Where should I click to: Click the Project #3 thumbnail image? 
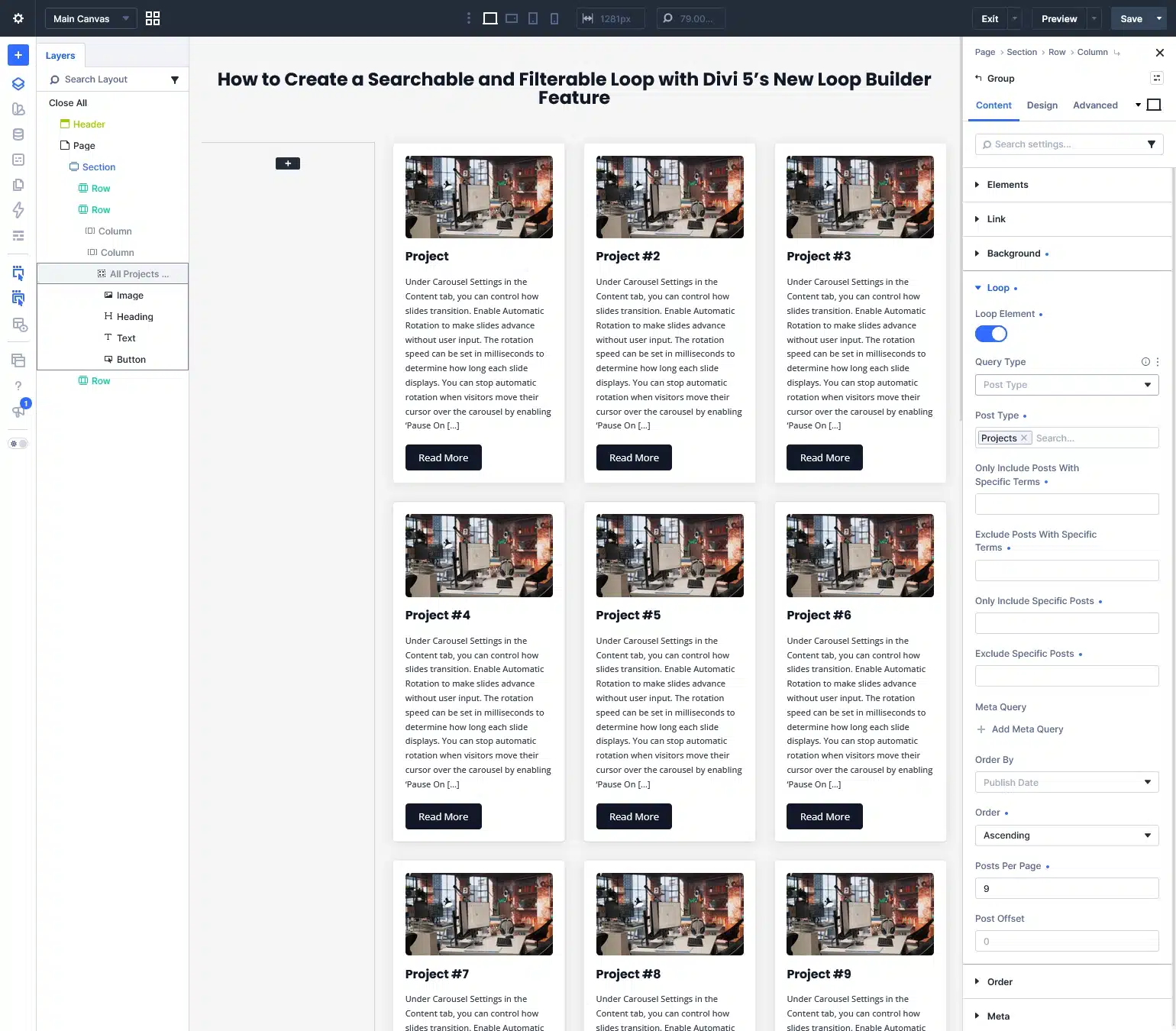860,197
